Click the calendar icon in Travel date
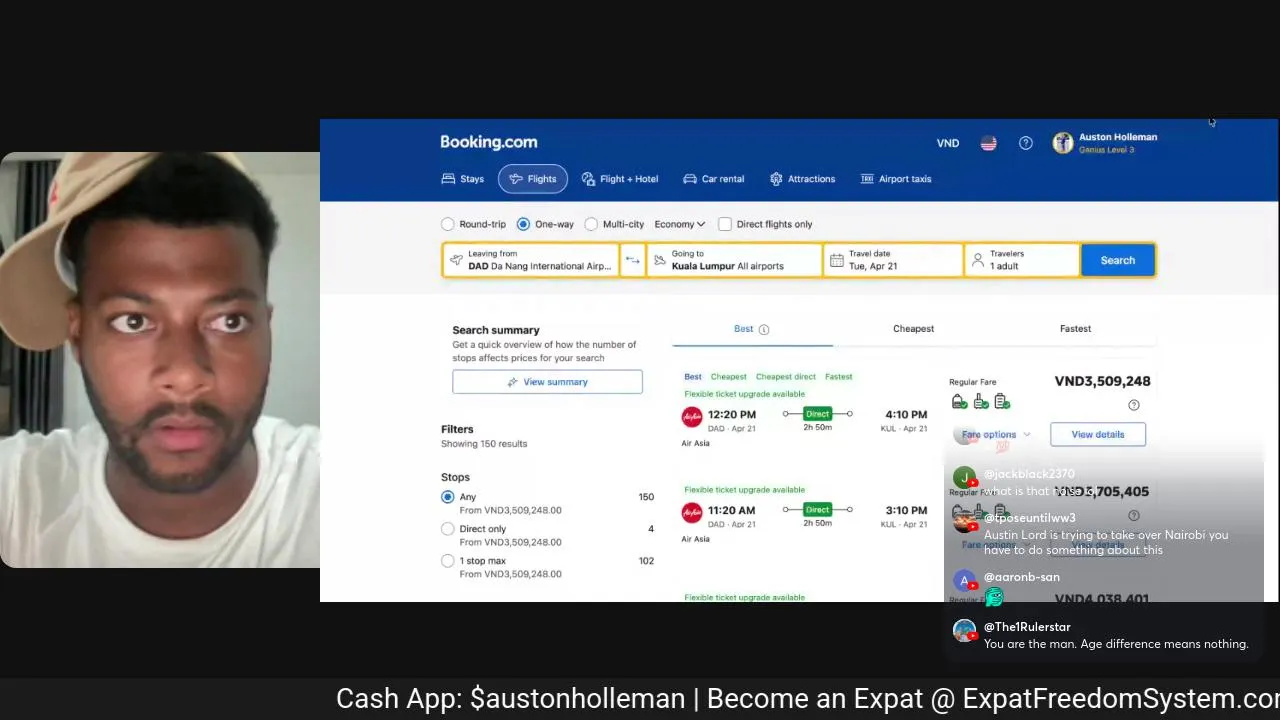 point(837,260)
